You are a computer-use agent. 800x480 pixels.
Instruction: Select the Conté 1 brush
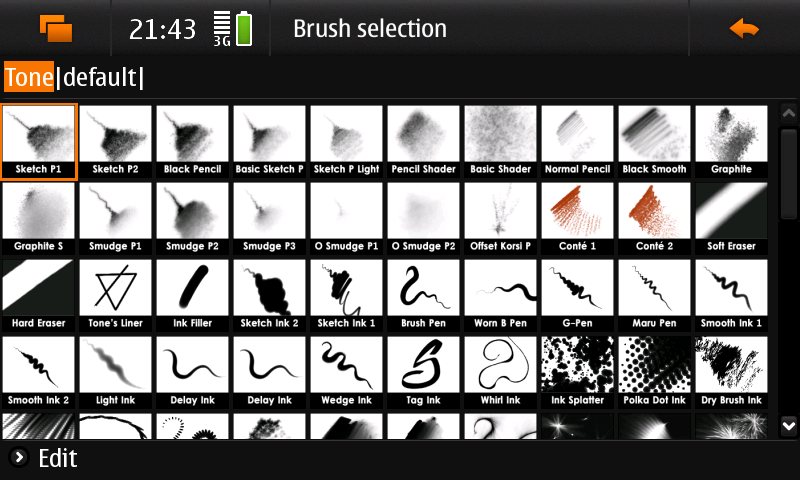point(577,218)
